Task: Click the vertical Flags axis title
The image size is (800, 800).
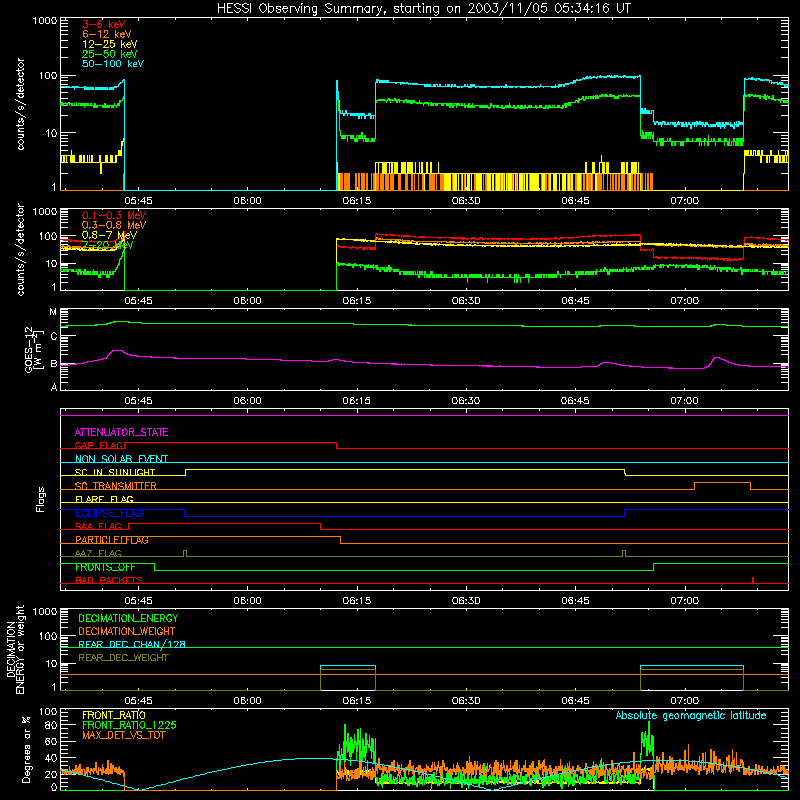Action: pyautogui.click(x=41, y=499)
